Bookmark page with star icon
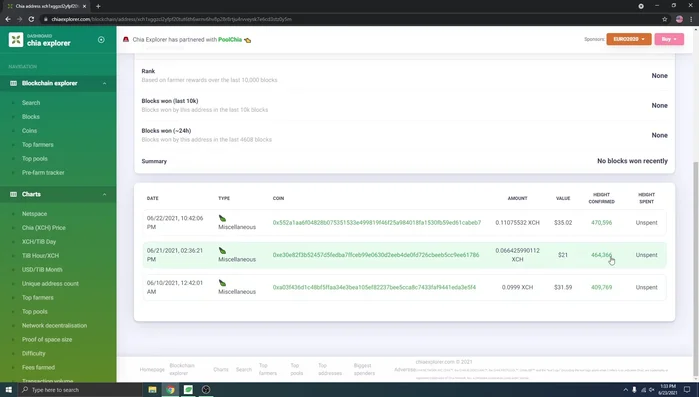 coord(665,19)
